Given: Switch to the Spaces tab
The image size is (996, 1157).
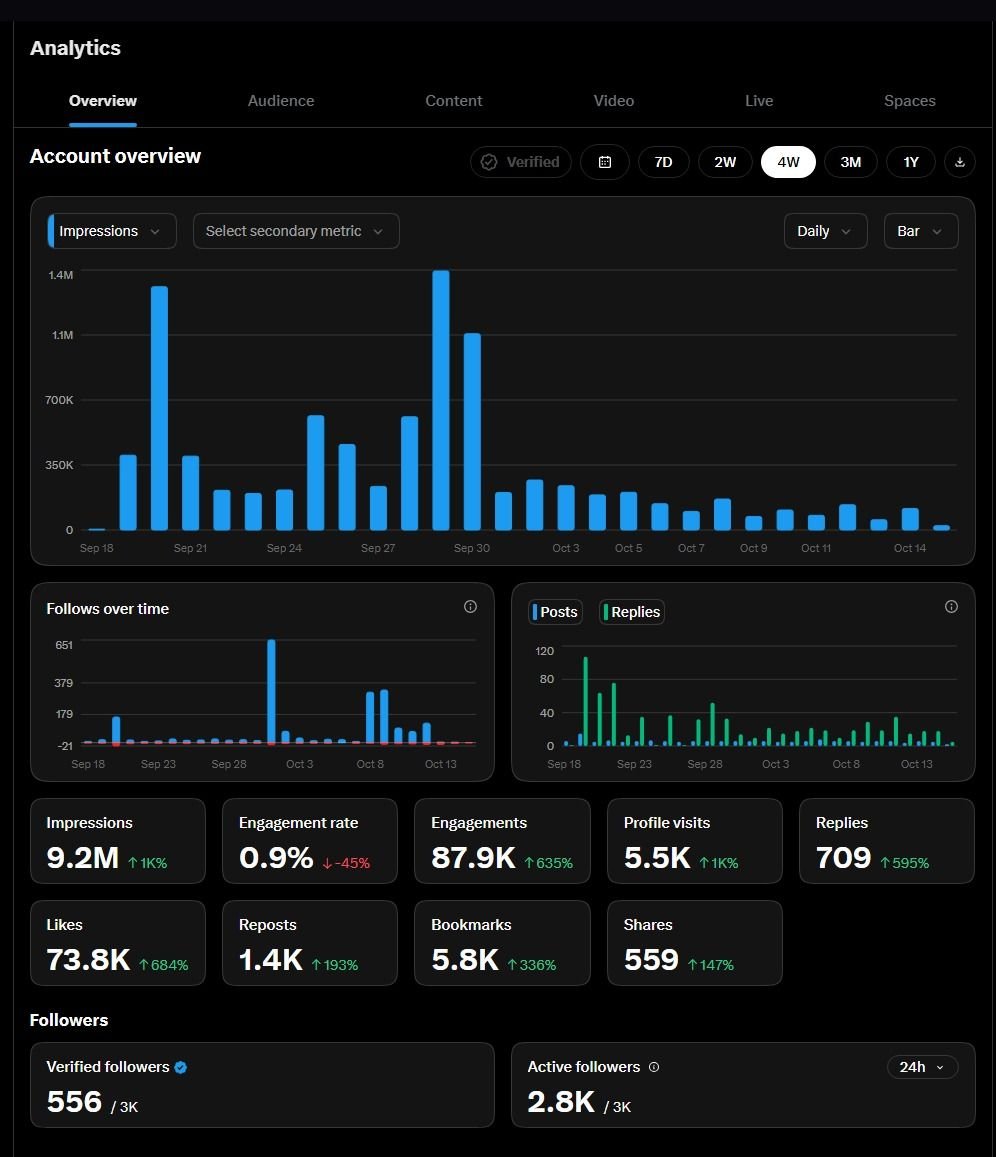Looking at the screenshot, I should [910, 101].
